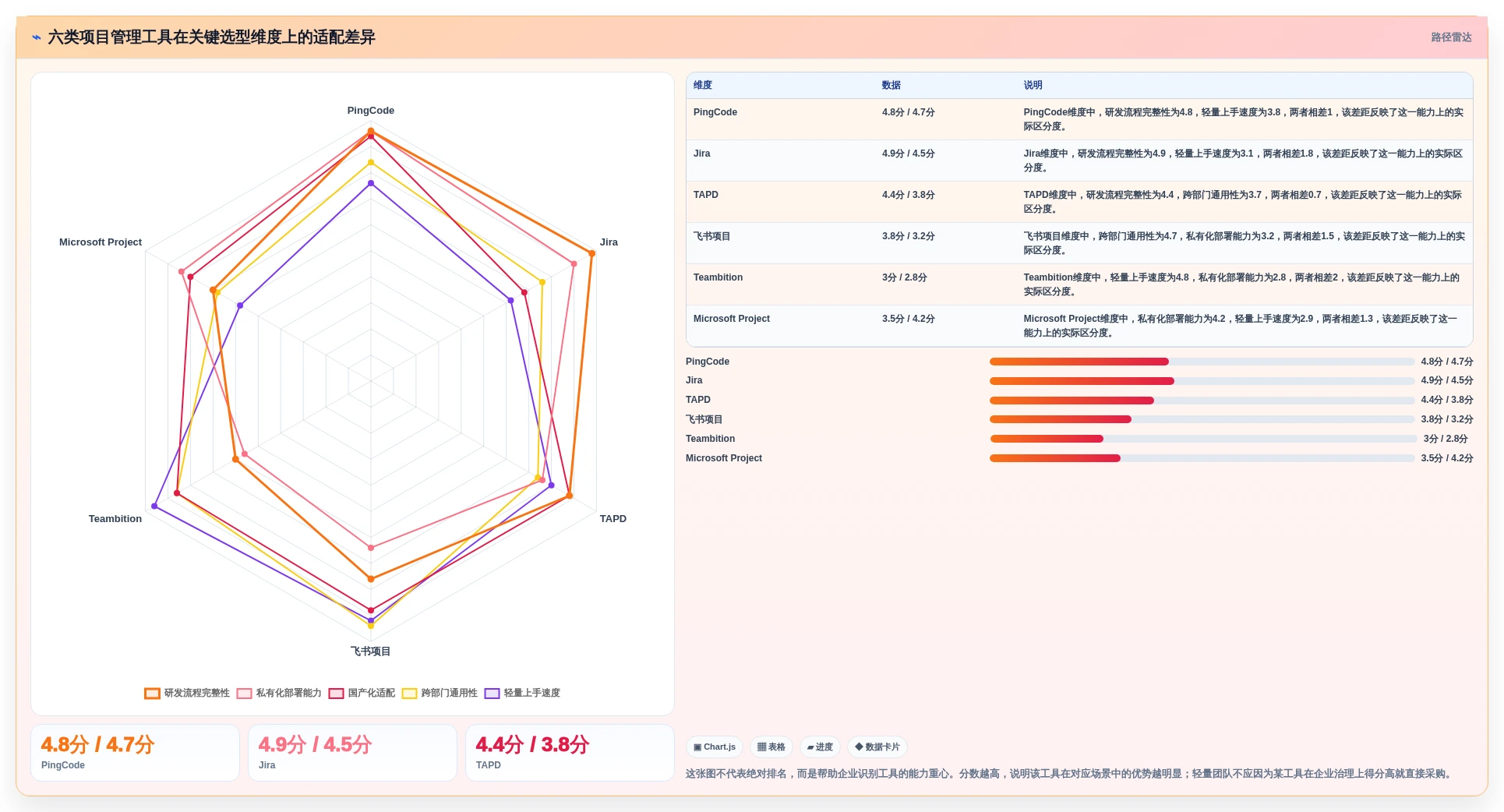
Task: Click the PingCode axis label on radar
Action: [x=371, y=111]
